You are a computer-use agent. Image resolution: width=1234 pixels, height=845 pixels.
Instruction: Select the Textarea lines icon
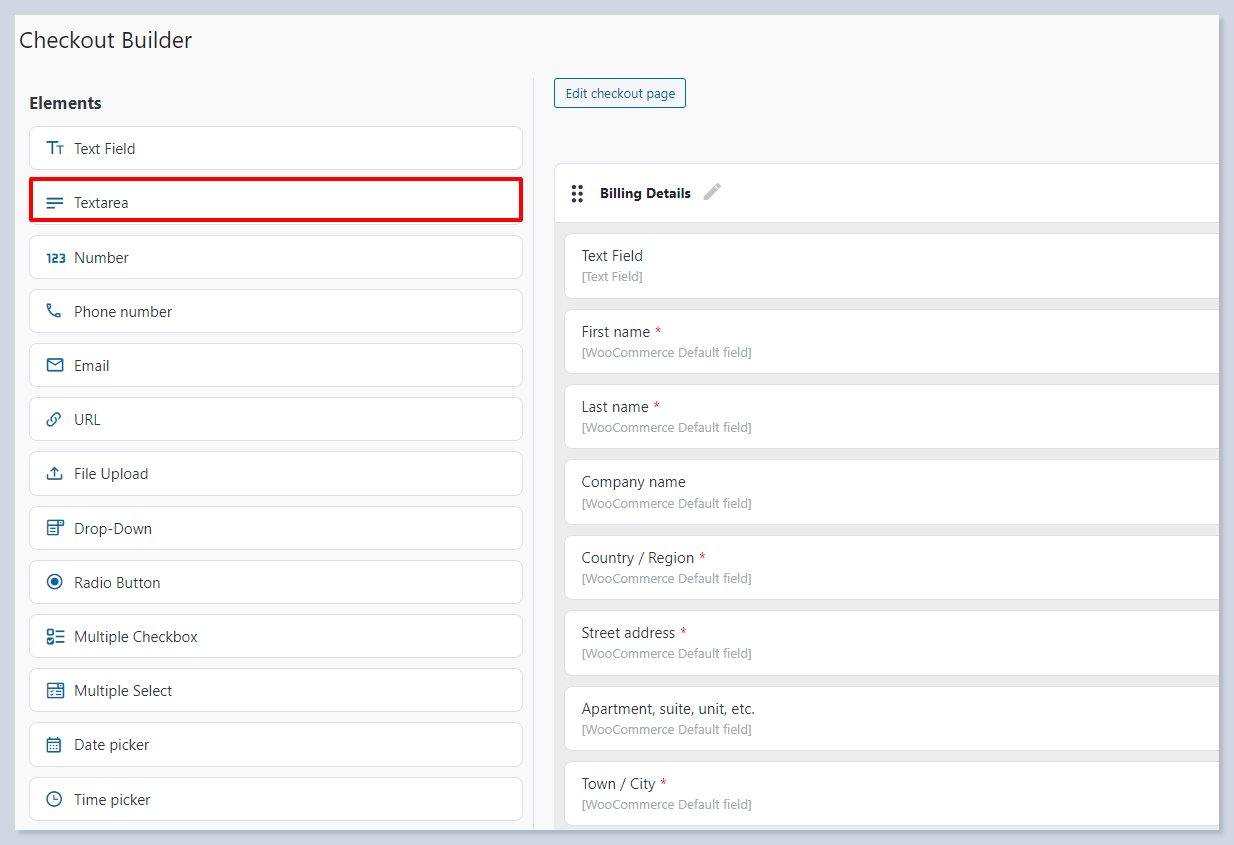coord(55,203)
